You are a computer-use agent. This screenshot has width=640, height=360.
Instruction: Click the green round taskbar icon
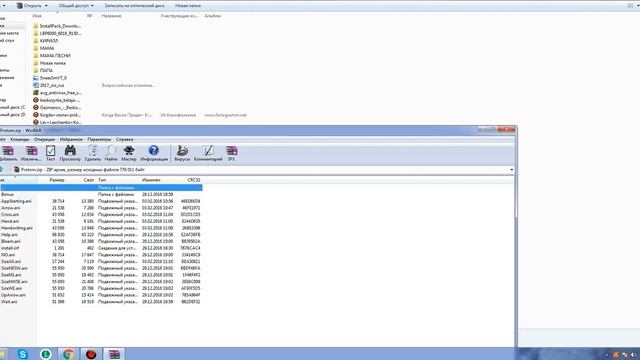click(x=45, y=354)
